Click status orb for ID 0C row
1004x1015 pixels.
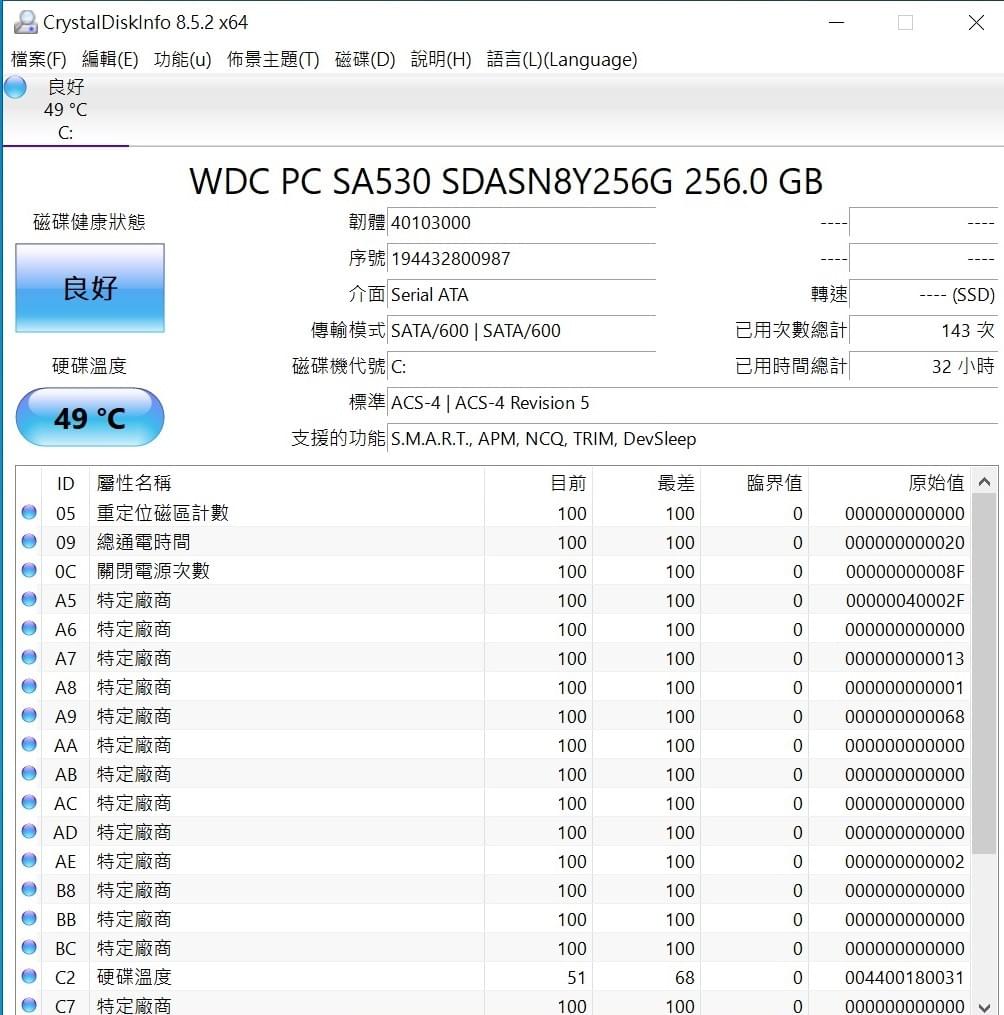coord(29,570)
